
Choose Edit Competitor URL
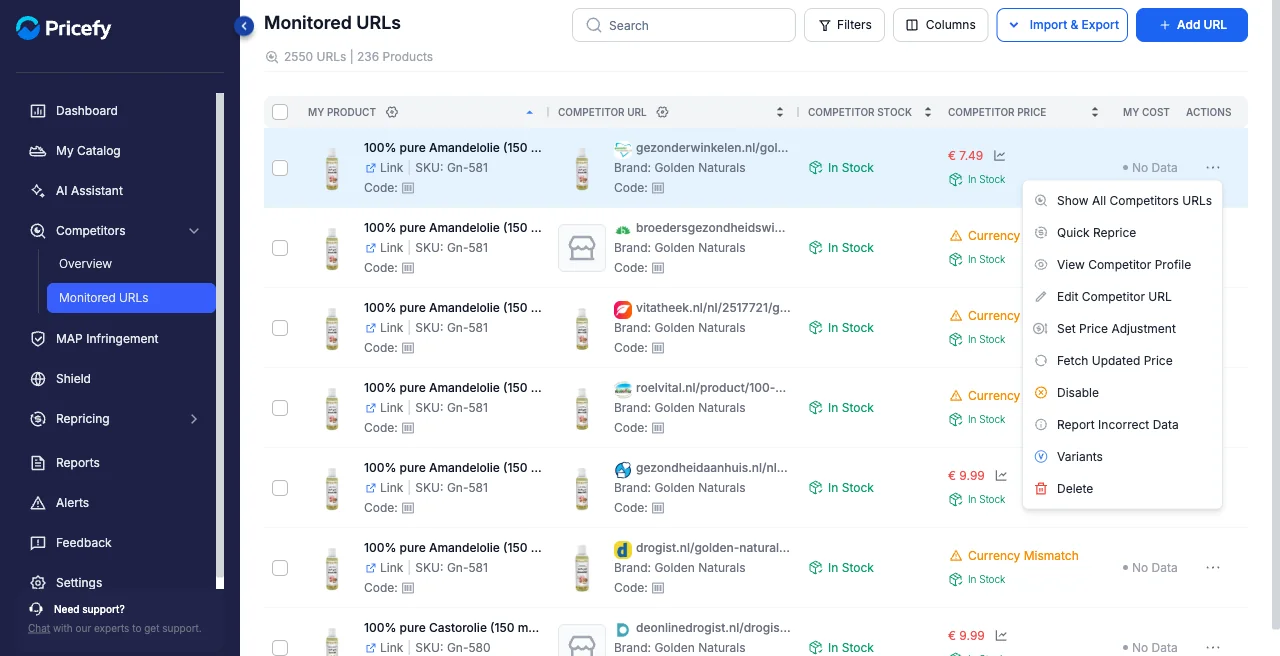[1122, 297]
